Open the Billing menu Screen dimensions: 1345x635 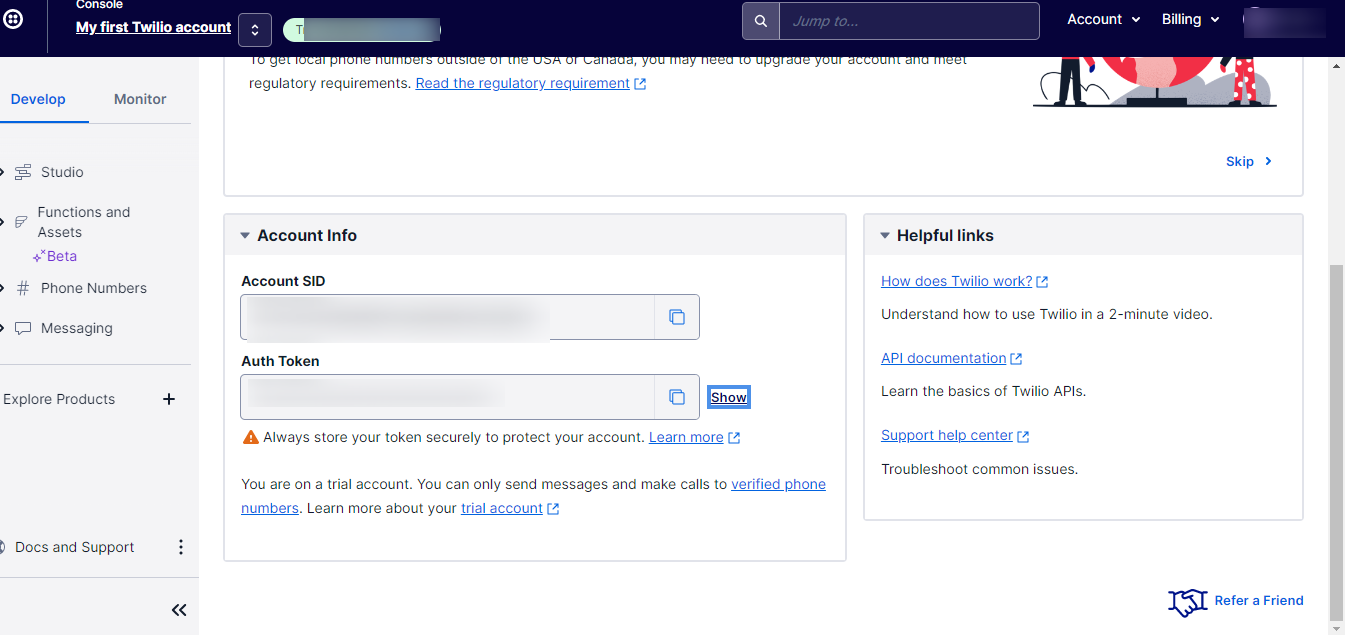click(x=1191, y=20)
